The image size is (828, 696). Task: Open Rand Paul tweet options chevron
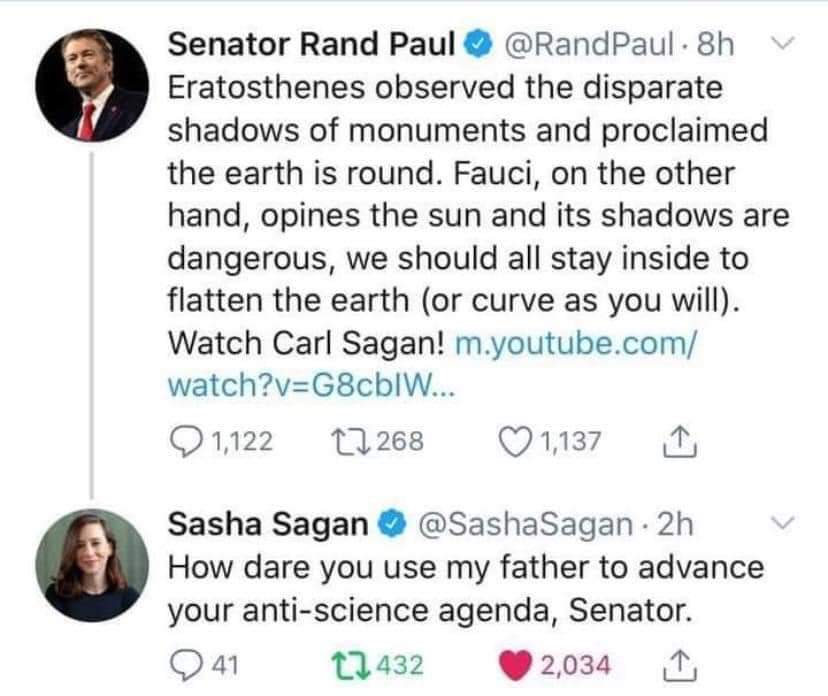coord(785,44)
